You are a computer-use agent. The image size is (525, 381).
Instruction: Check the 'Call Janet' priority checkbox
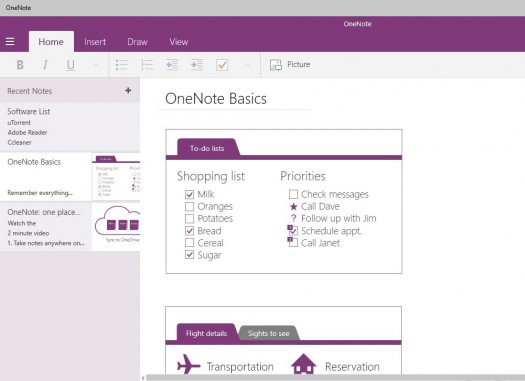(x=293, y=243)
